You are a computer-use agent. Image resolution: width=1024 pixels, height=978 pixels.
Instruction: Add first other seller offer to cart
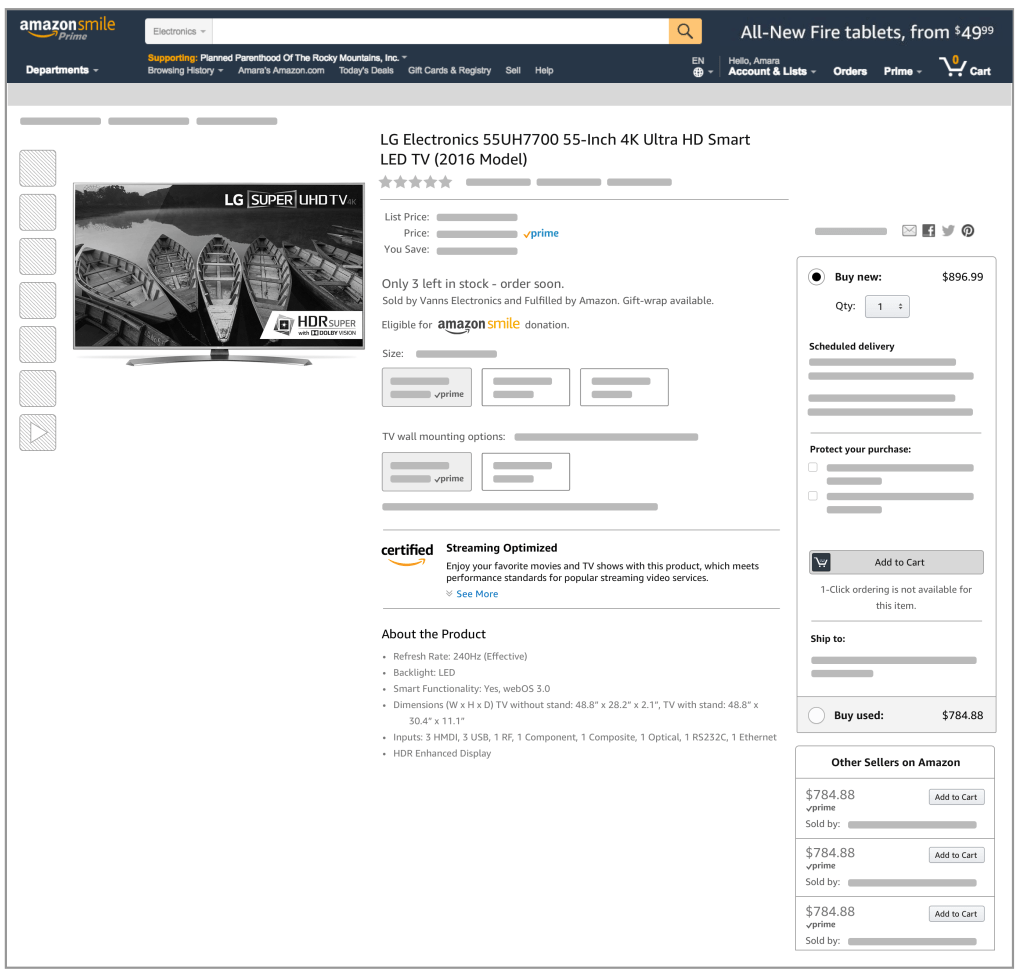956,797
